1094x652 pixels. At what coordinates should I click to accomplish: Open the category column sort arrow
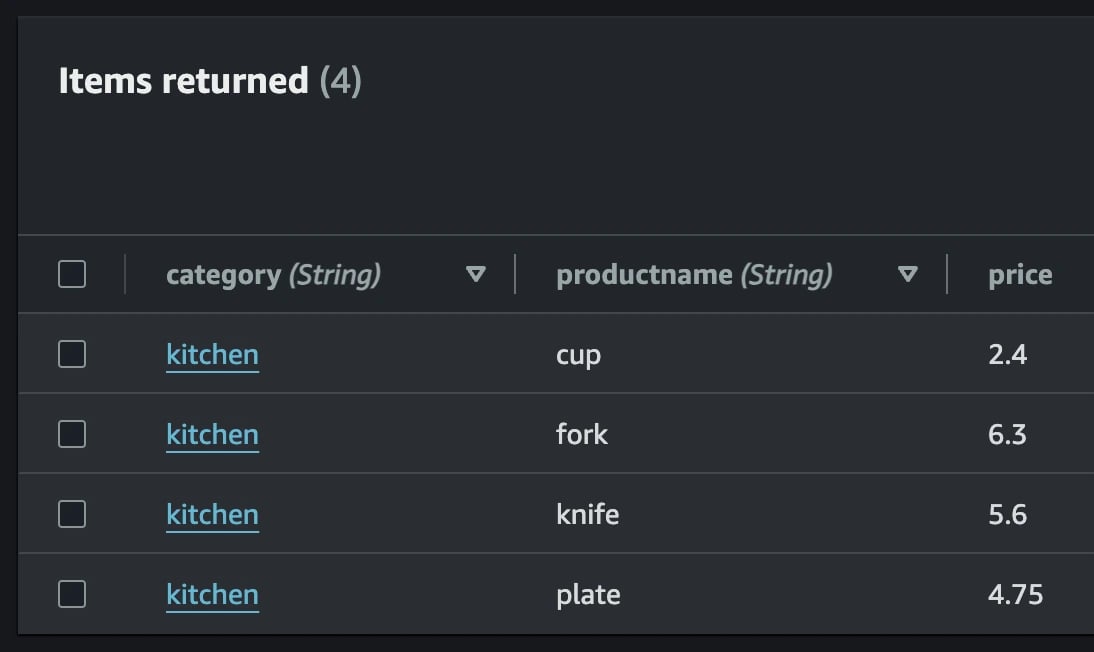[477, 274]
